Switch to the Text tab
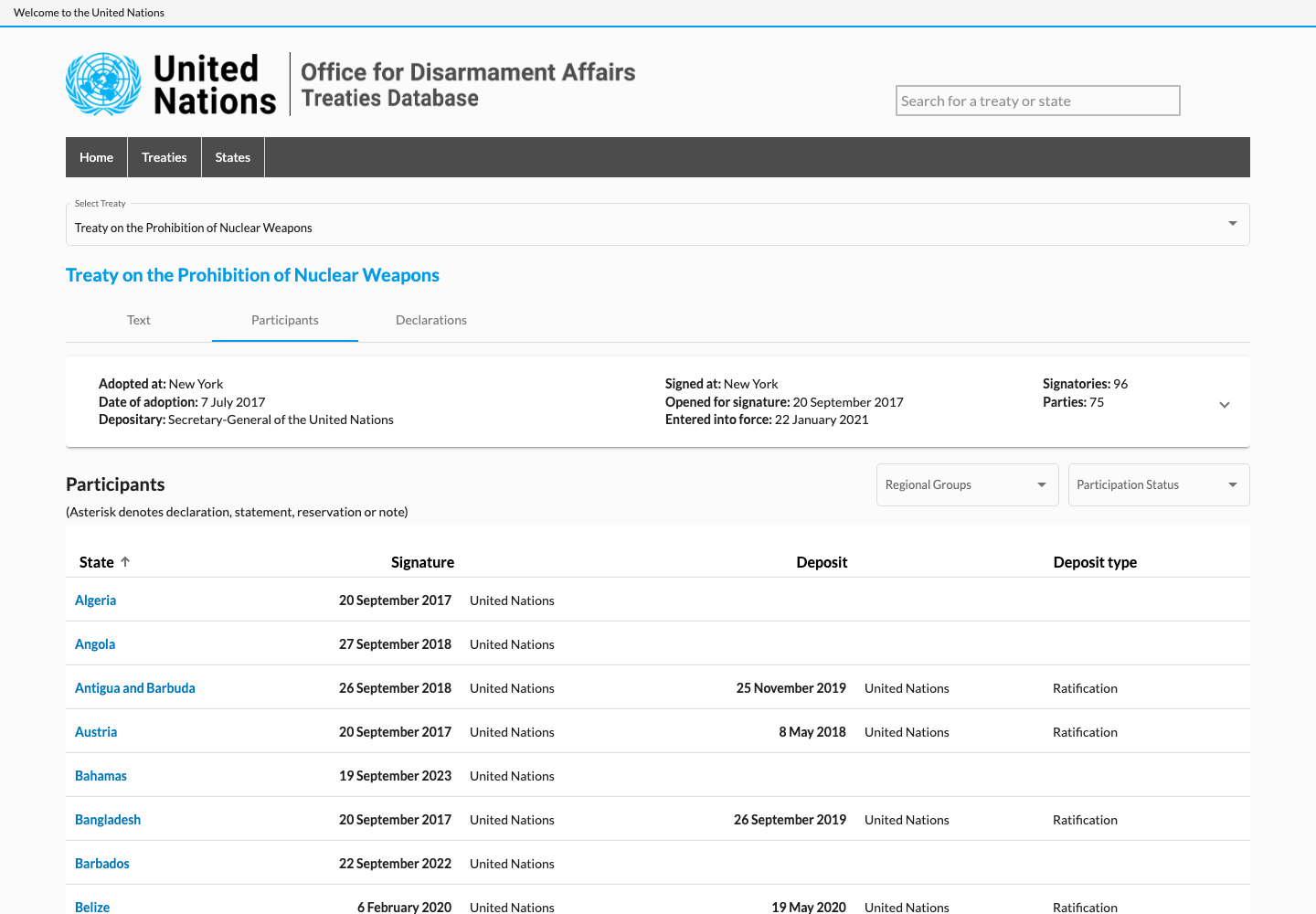 tap(139, 320)
